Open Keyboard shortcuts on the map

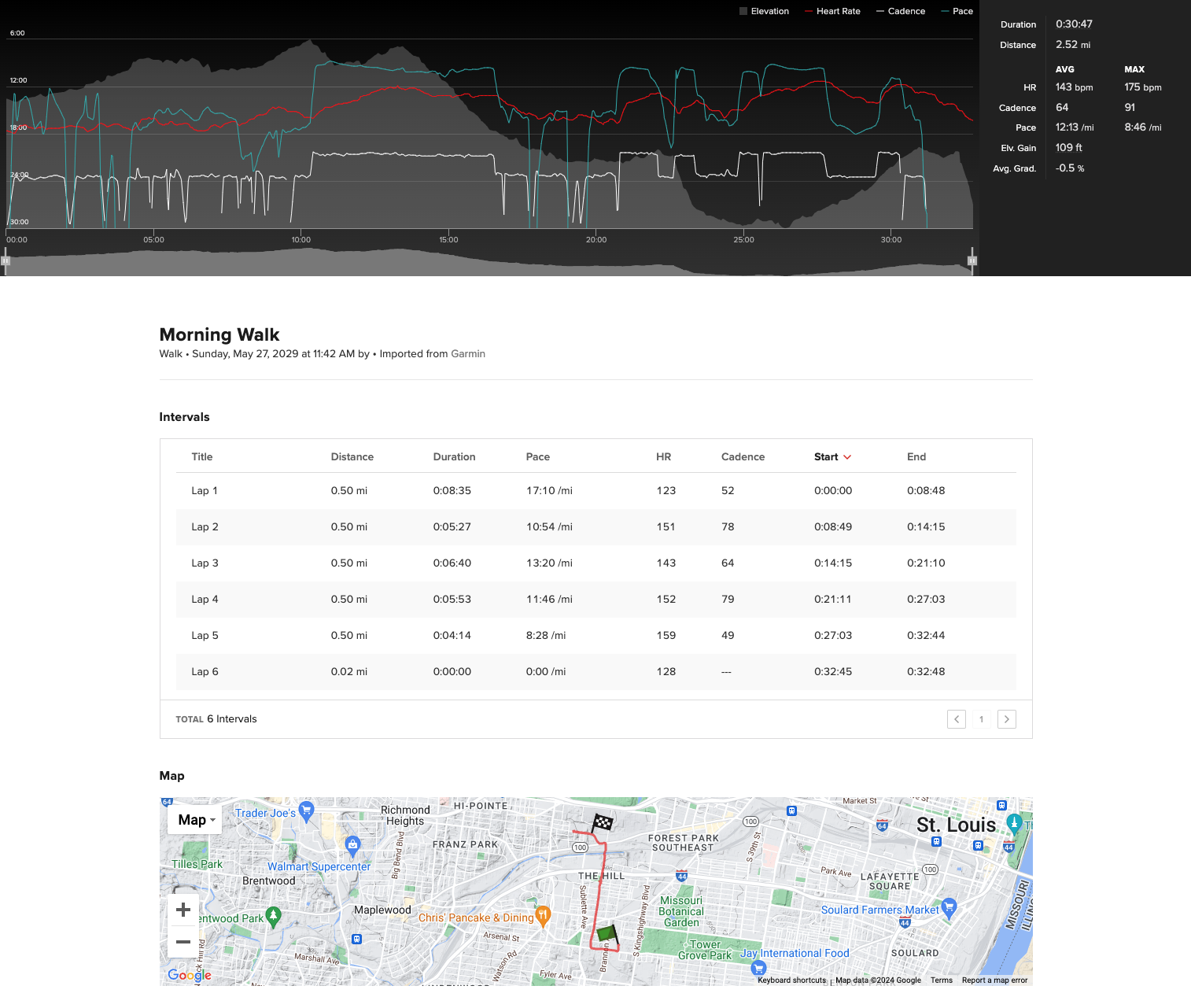(791, 980)
